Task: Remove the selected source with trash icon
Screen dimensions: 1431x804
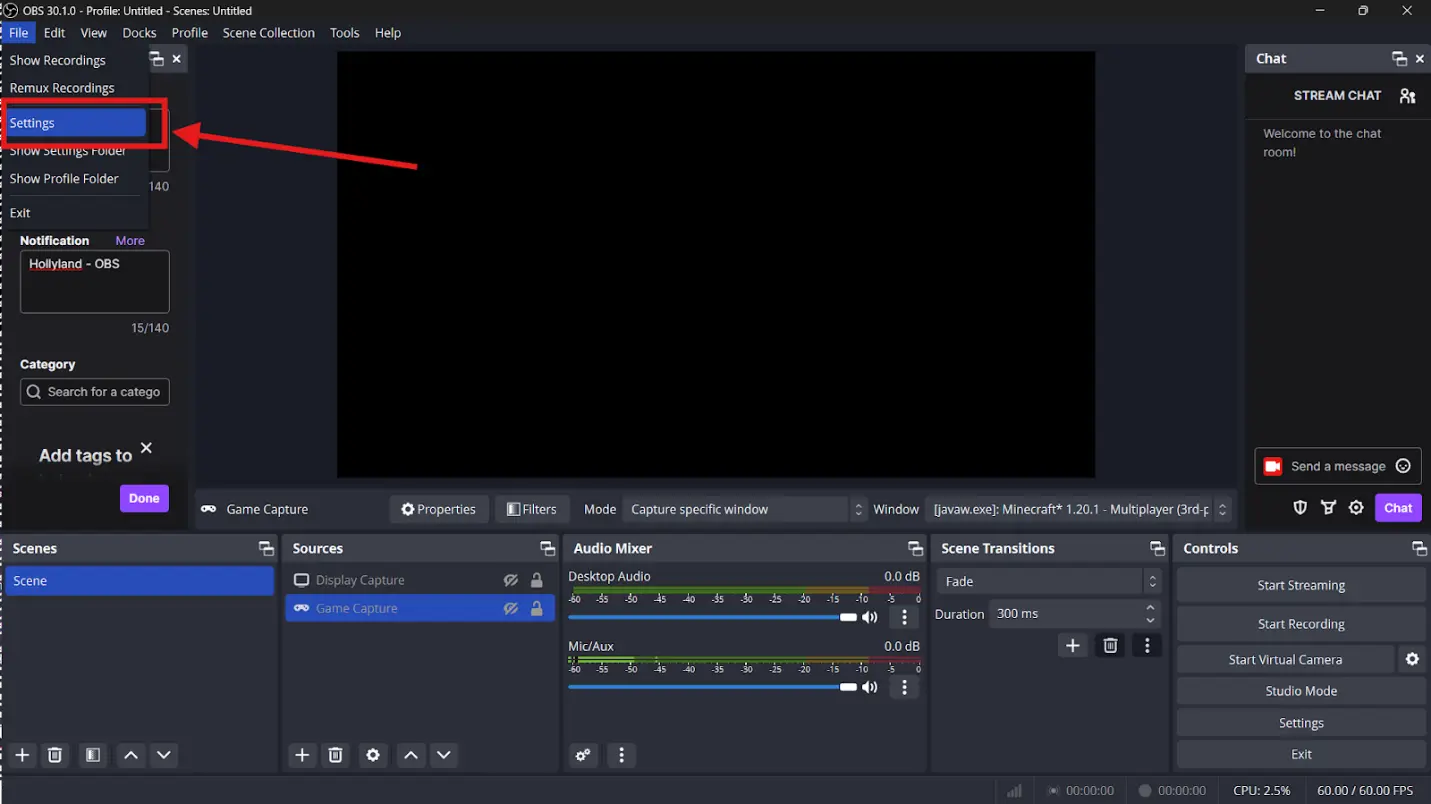Action: point(336,755)
